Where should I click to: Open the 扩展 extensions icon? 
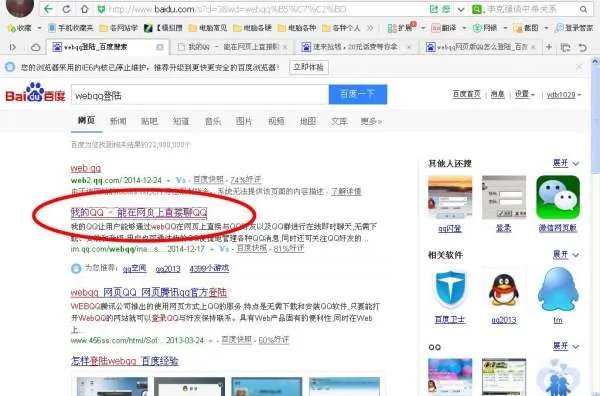[401, 28]
